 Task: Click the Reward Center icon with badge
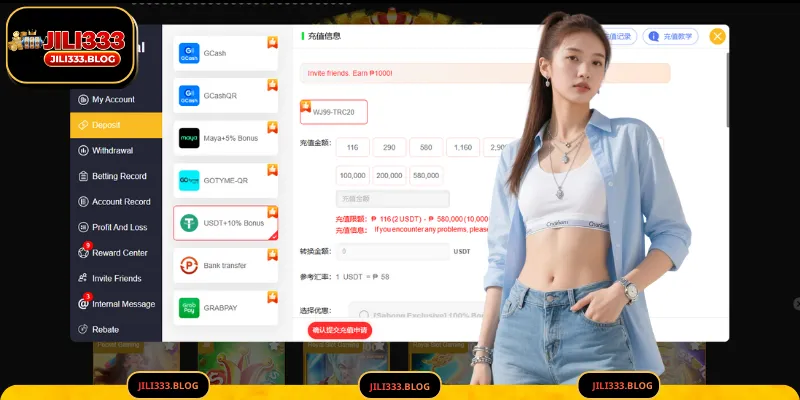click(x=83, y=252)
